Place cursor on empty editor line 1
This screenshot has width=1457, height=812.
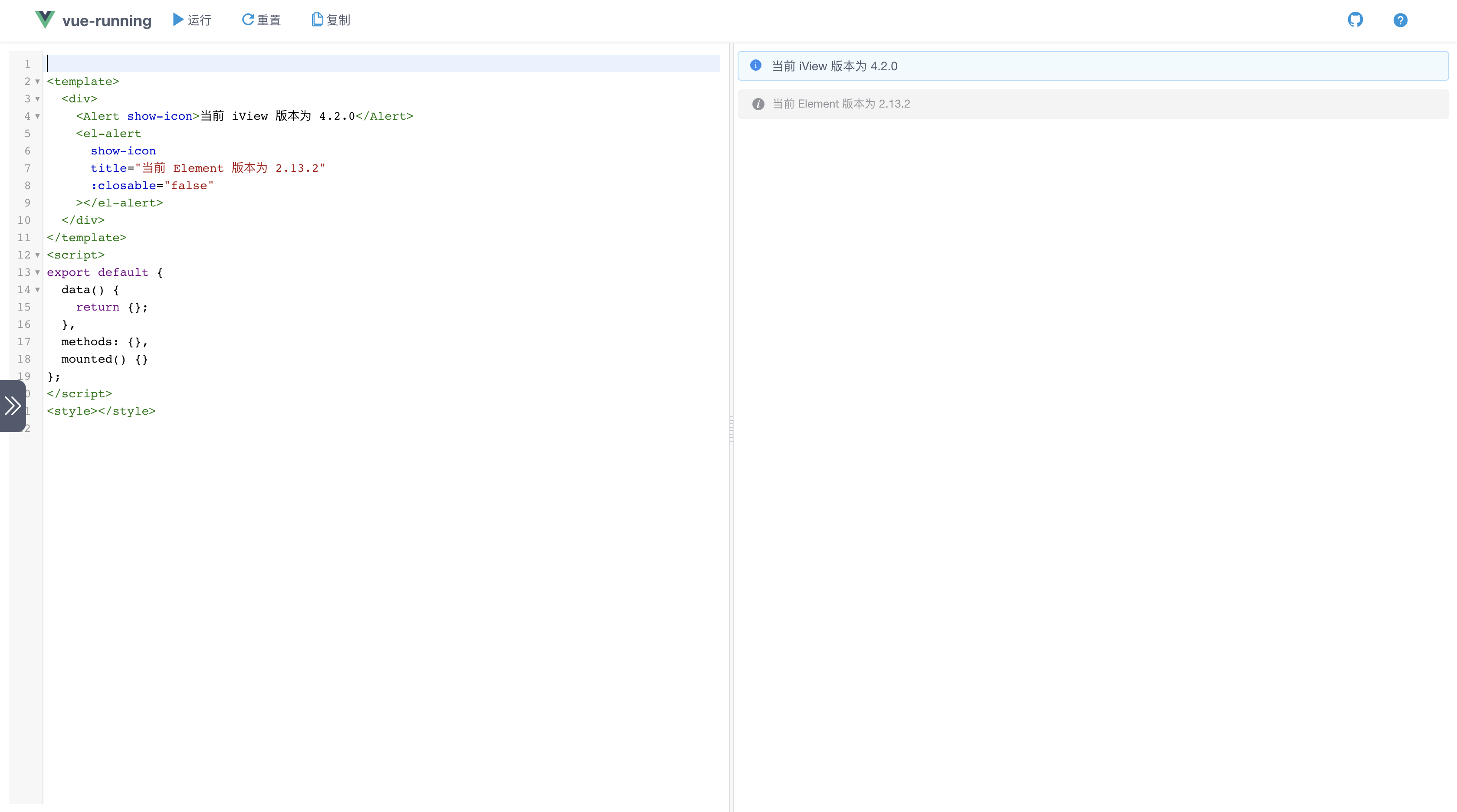[339, 63]
